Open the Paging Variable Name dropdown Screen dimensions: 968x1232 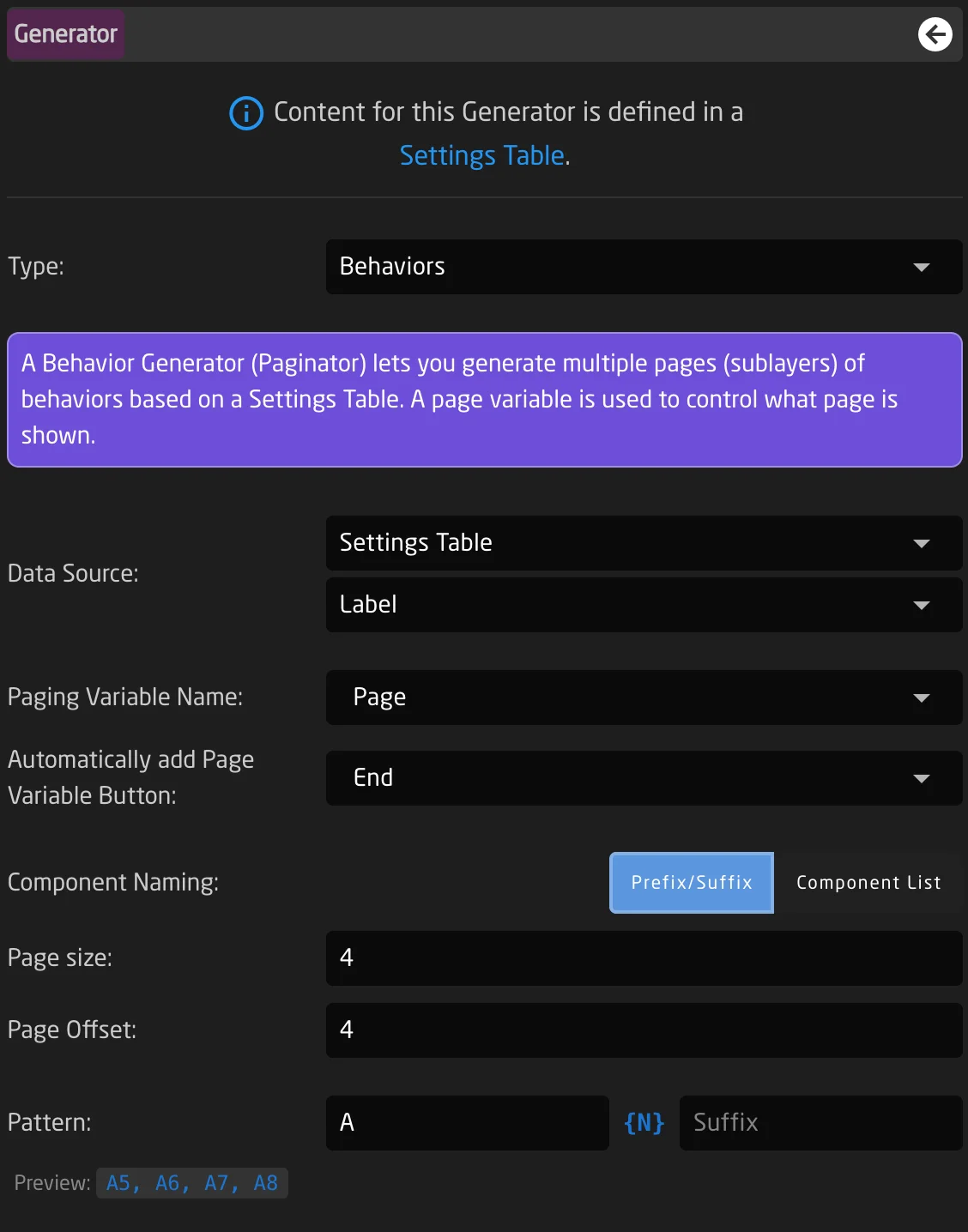point(644,698)
